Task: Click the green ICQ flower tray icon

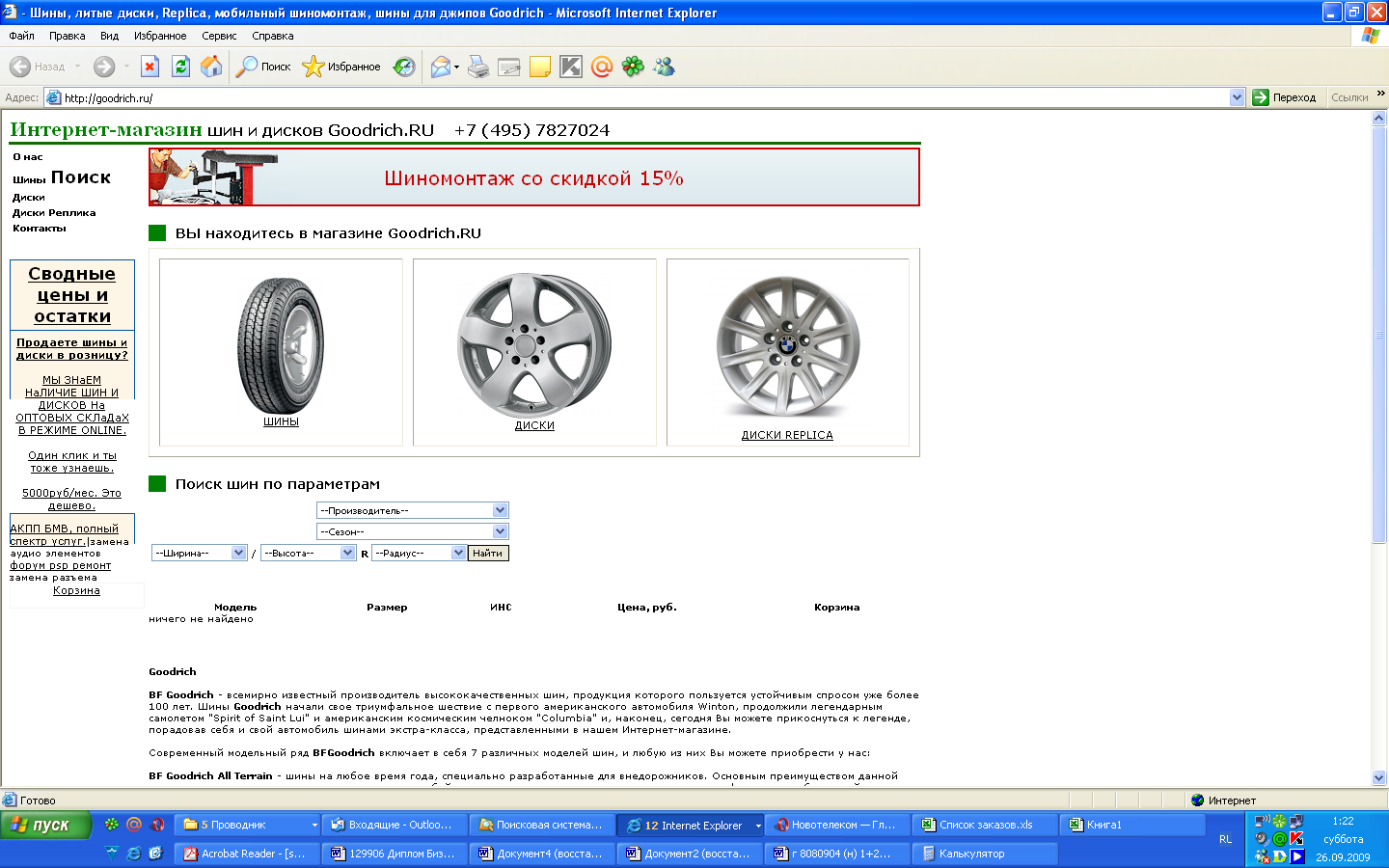Action: [1279, 822]
